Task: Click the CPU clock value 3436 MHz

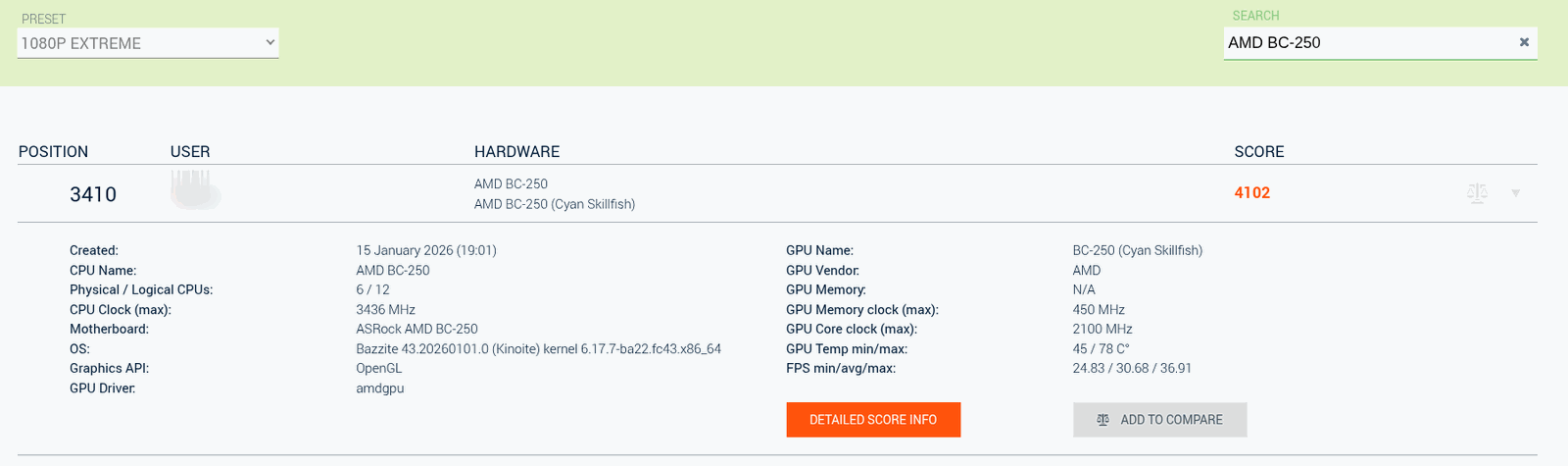Action: coord(386,309)
